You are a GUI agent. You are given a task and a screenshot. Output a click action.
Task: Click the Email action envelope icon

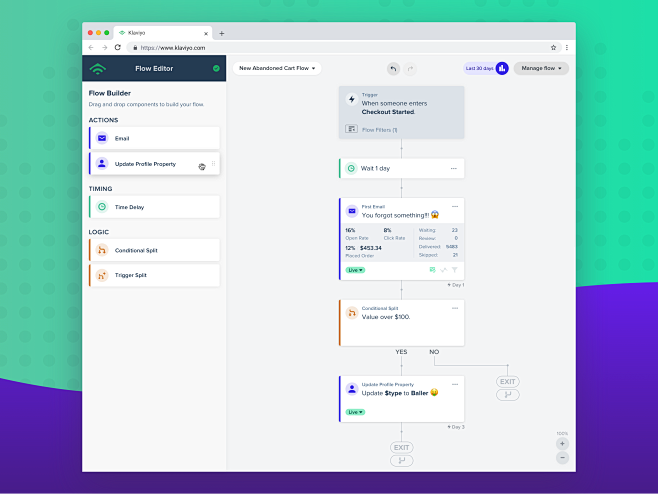[x=102, y=138]
